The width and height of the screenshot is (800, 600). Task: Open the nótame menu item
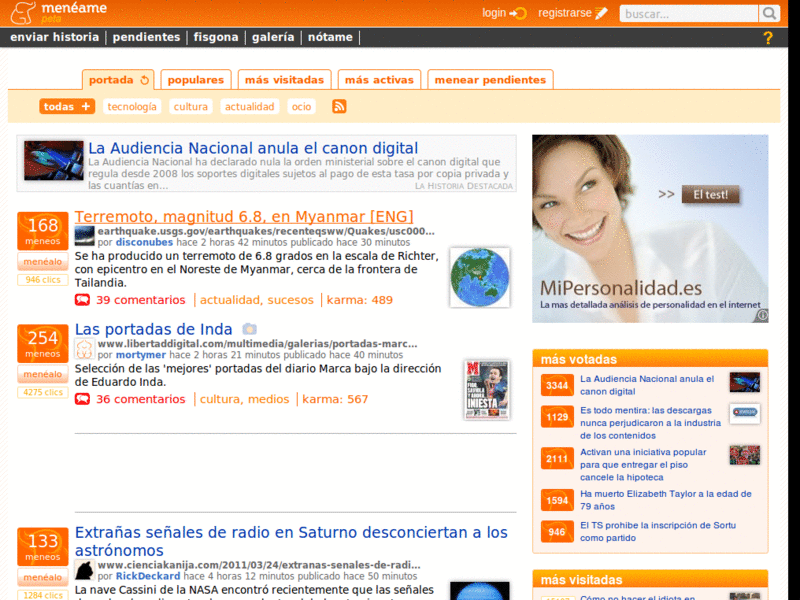(x=330, y=36)
